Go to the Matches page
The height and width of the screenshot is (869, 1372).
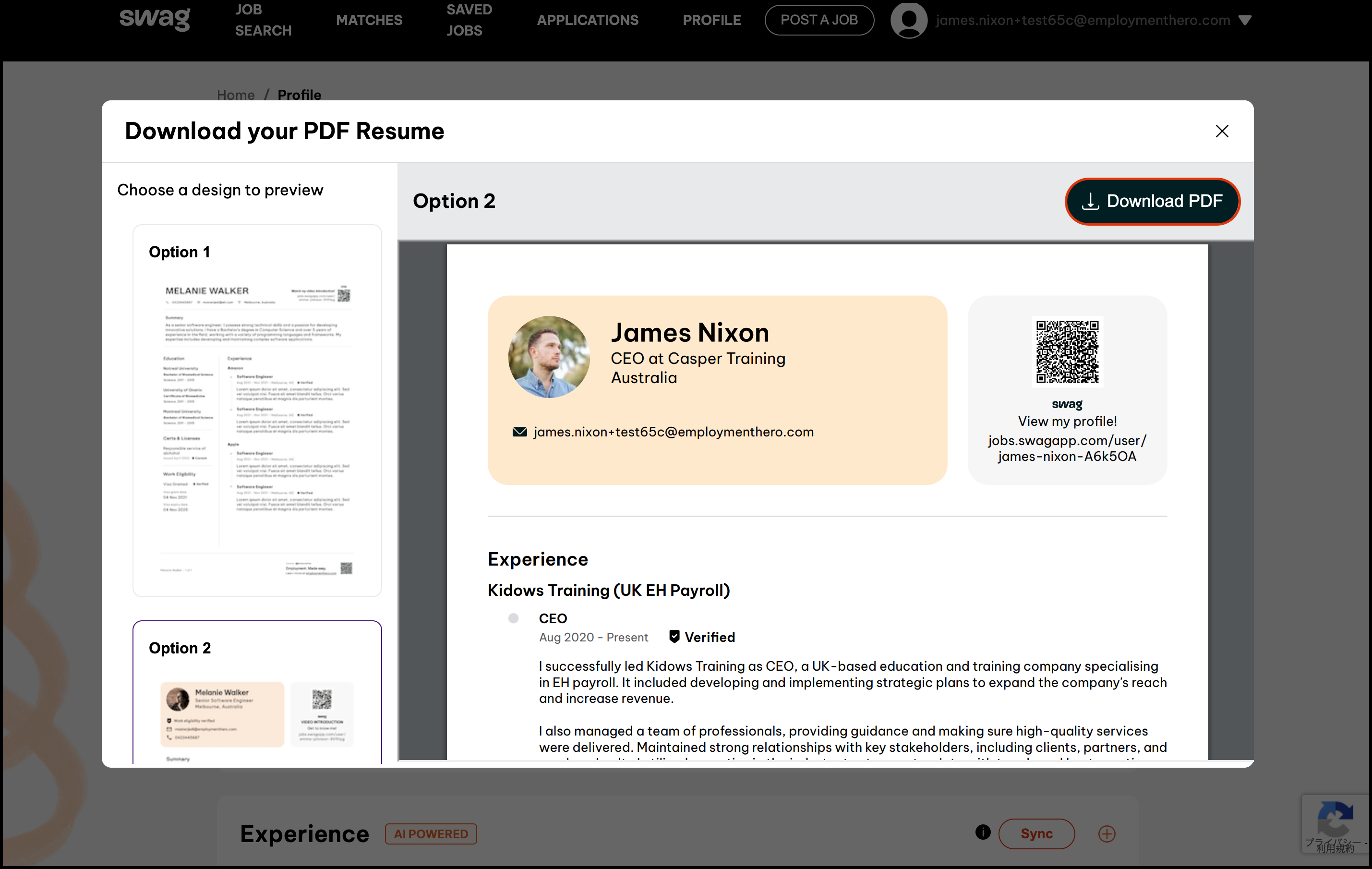[x=369, y=21]
